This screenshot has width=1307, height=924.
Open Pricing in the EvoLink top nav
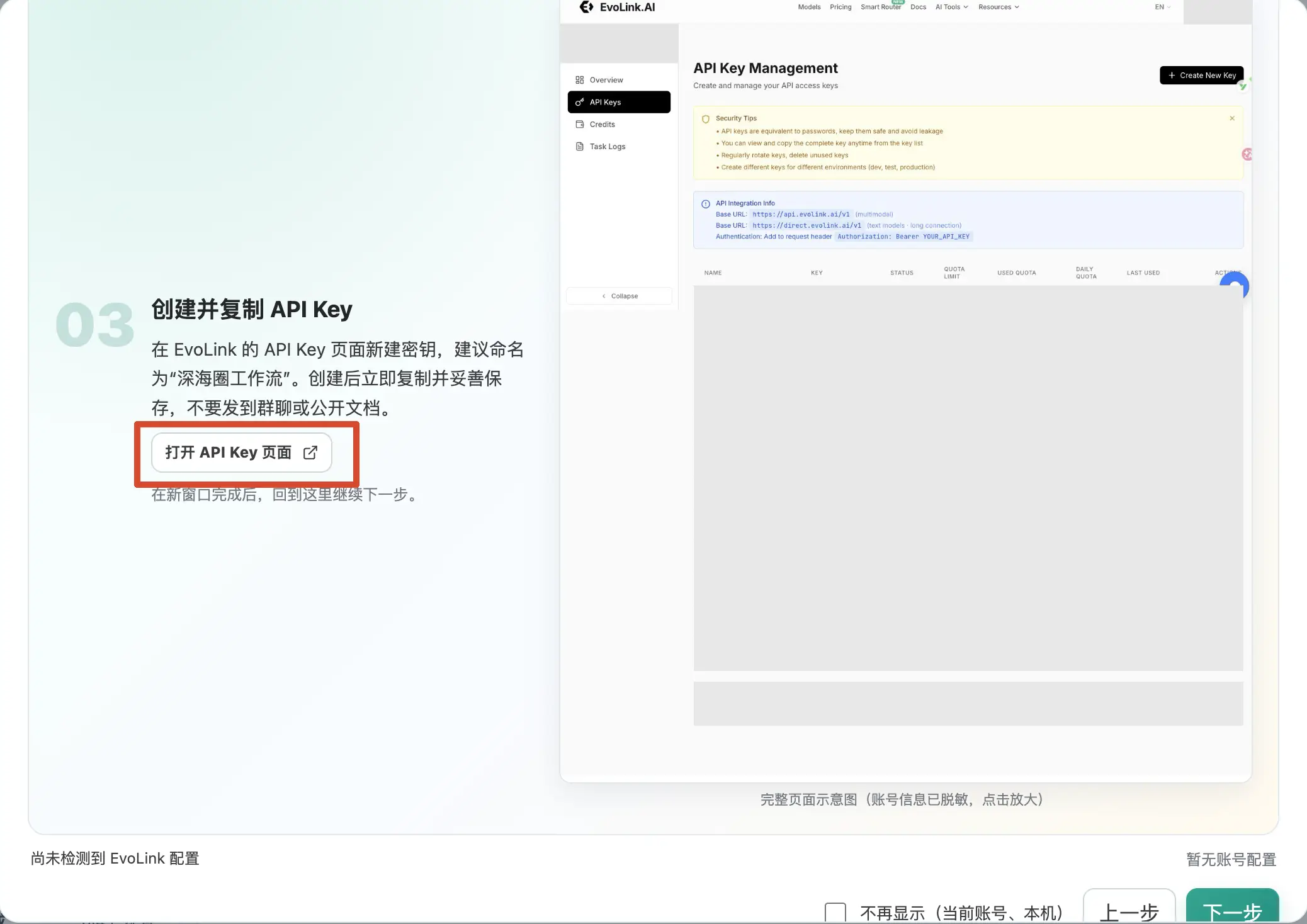click(840, 7)
